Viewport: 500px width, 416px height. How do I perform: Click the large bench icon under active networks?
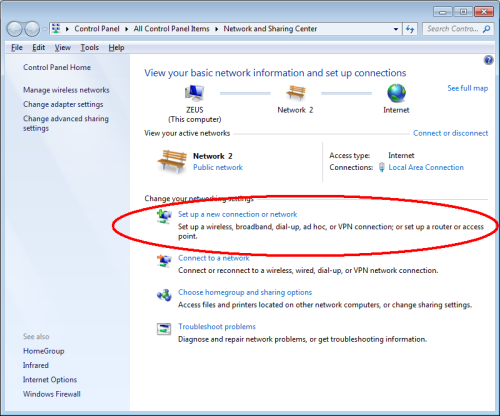(172, 162)
